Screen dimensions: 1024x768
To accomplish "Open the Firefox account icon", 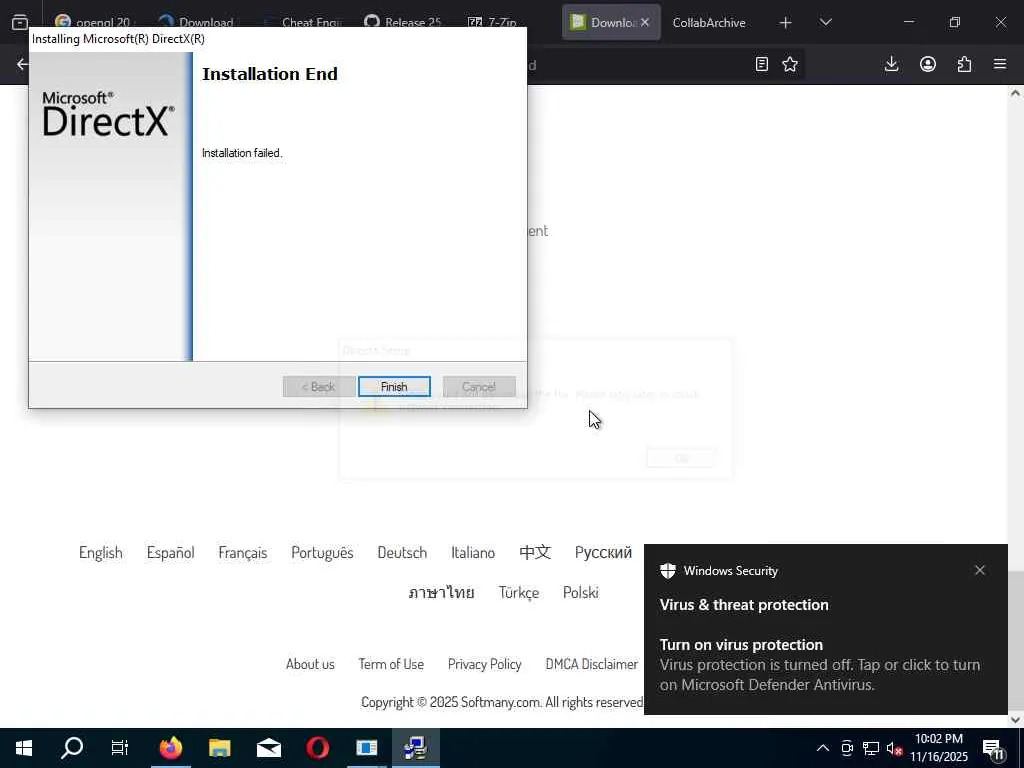I will click(x=928, y=64).
